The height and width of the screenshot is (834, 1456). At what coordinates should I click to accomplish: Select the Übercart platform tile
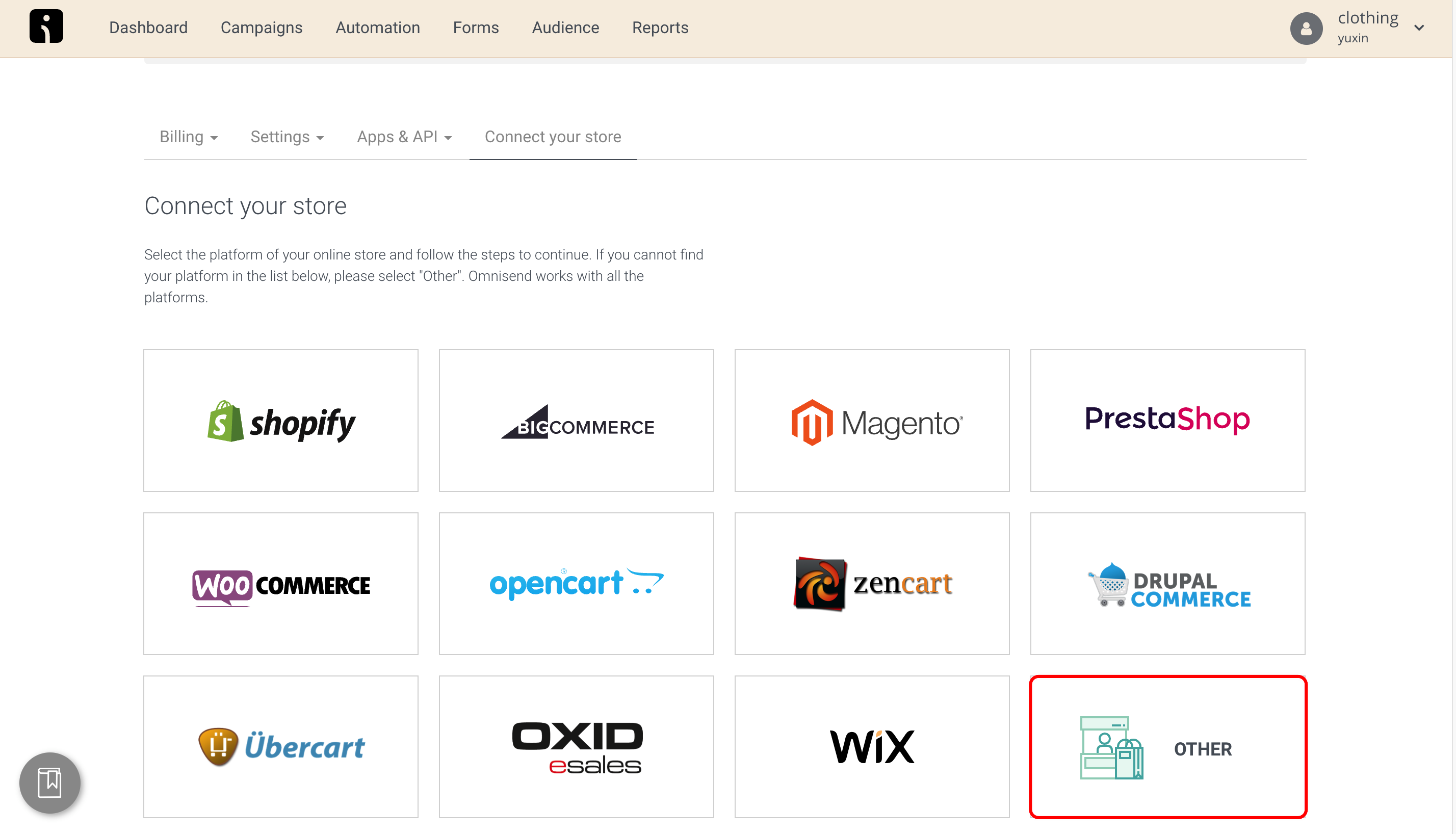point(281,746)
